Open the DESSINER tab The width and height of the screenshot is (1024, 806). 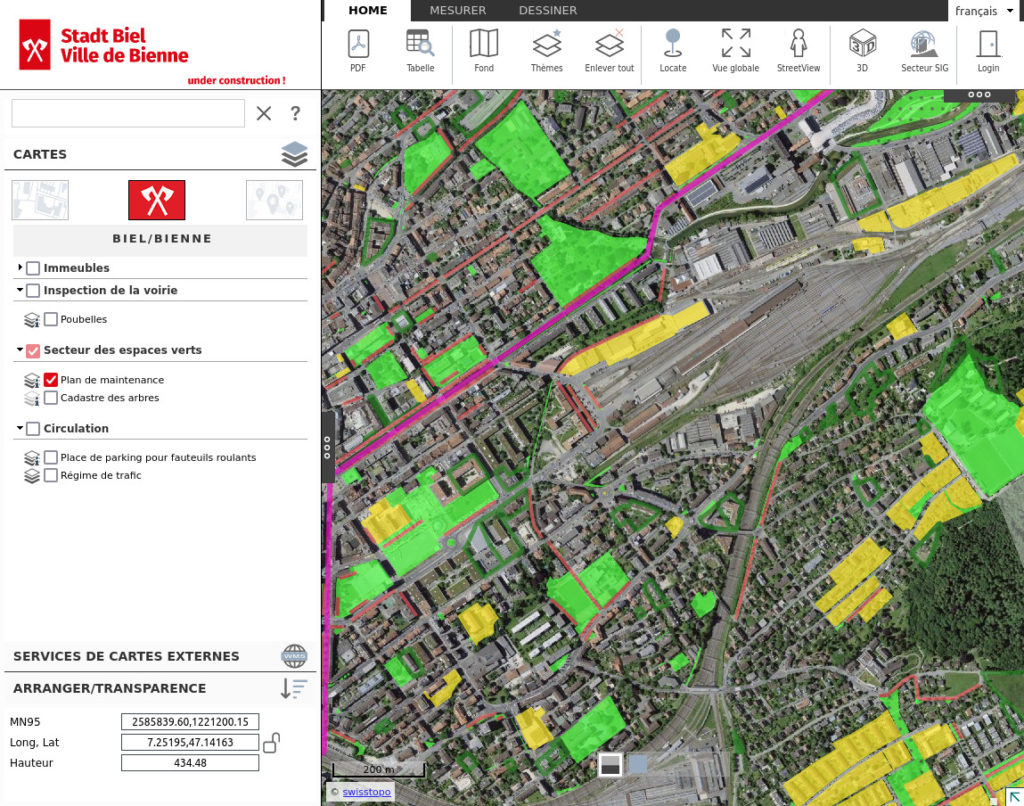point(547,11)
